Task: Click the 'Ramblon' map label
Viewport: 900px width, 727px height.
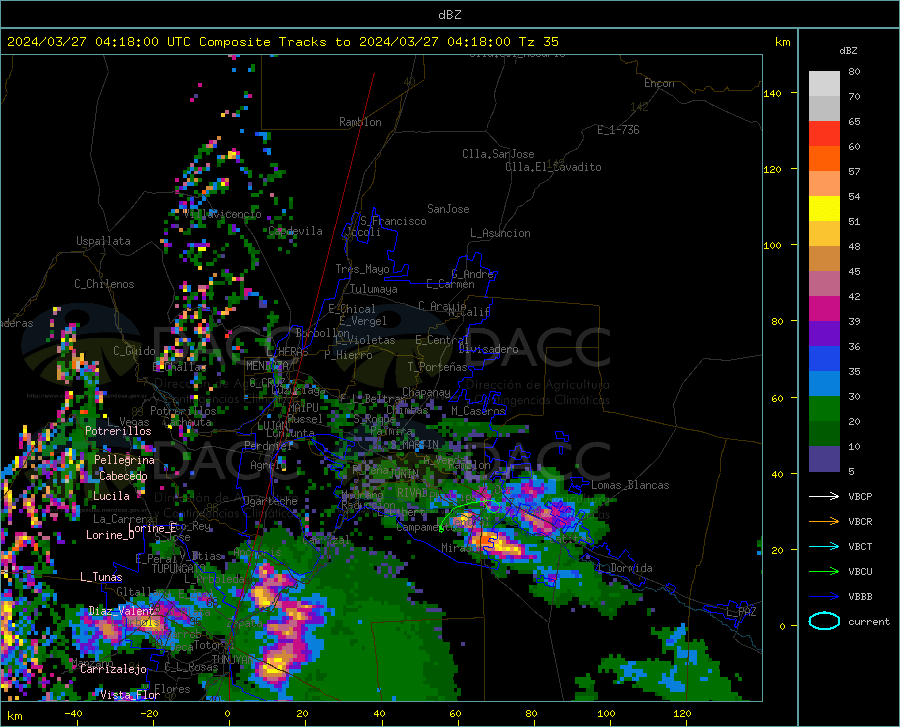Action: pyautogui.click(x=360, y=122)
